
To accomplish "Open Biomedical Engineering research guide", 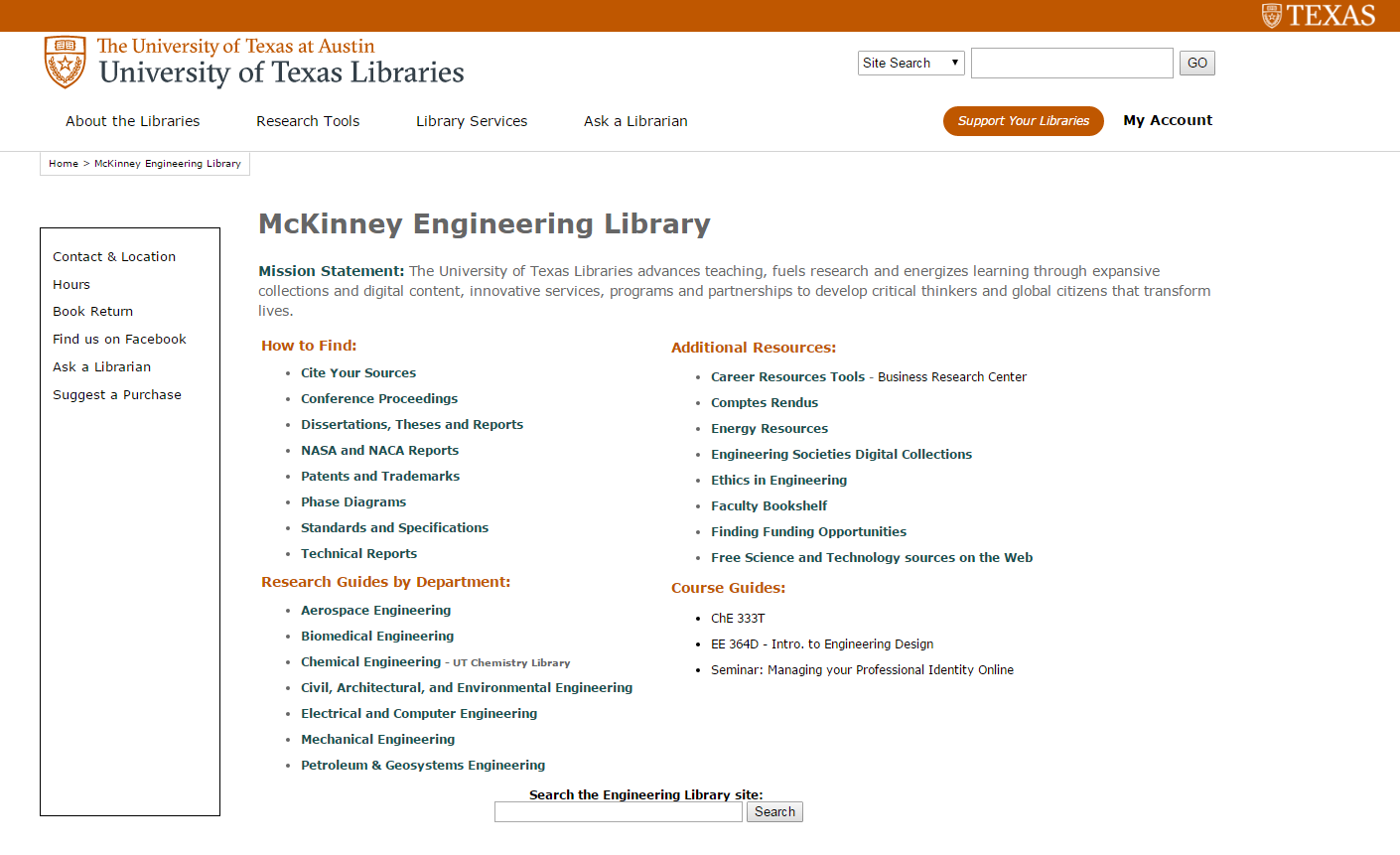I will 377,636.
